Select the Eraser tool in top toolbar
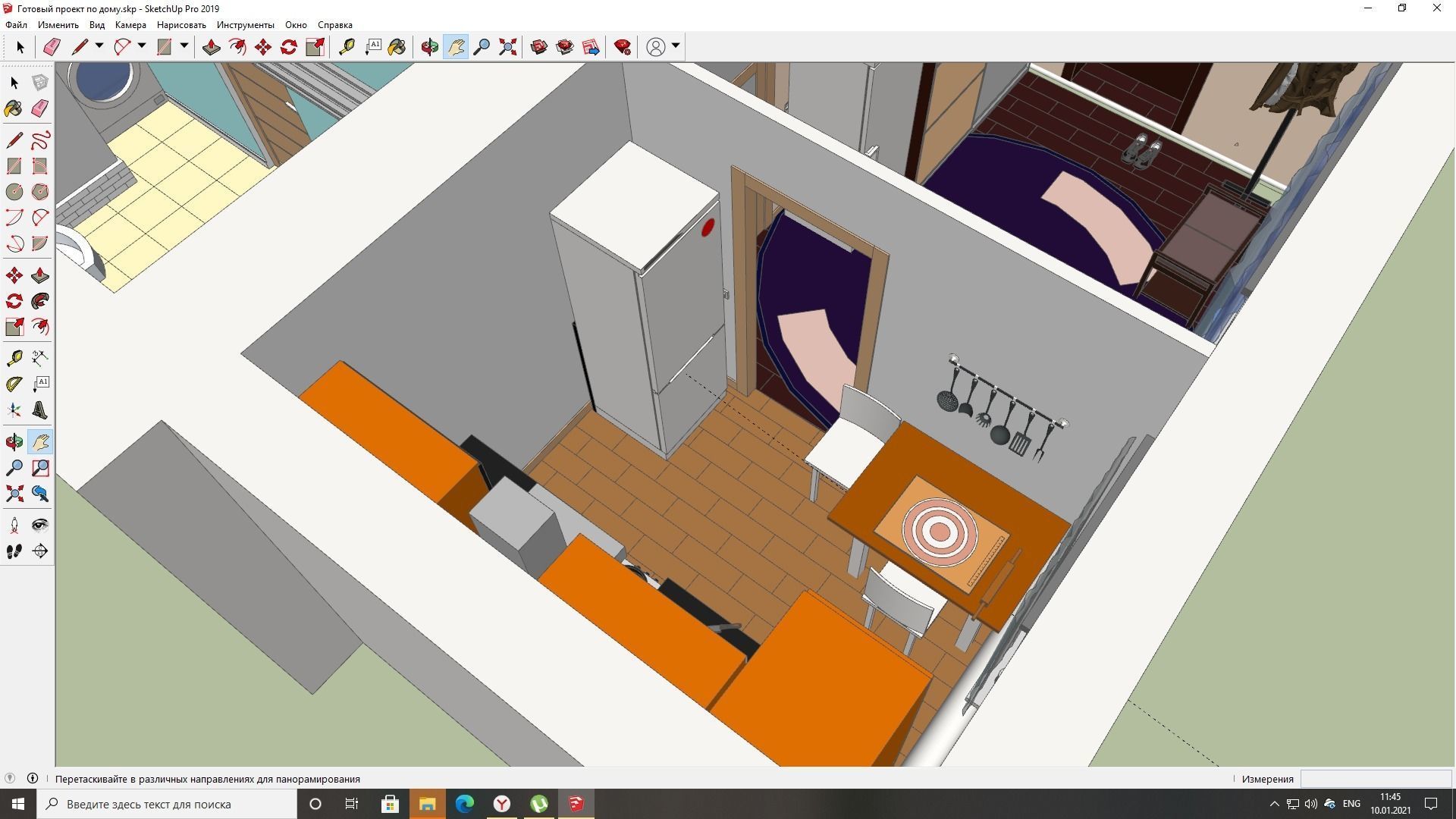This screenshot has height=819, width=1456. (52, 47)
